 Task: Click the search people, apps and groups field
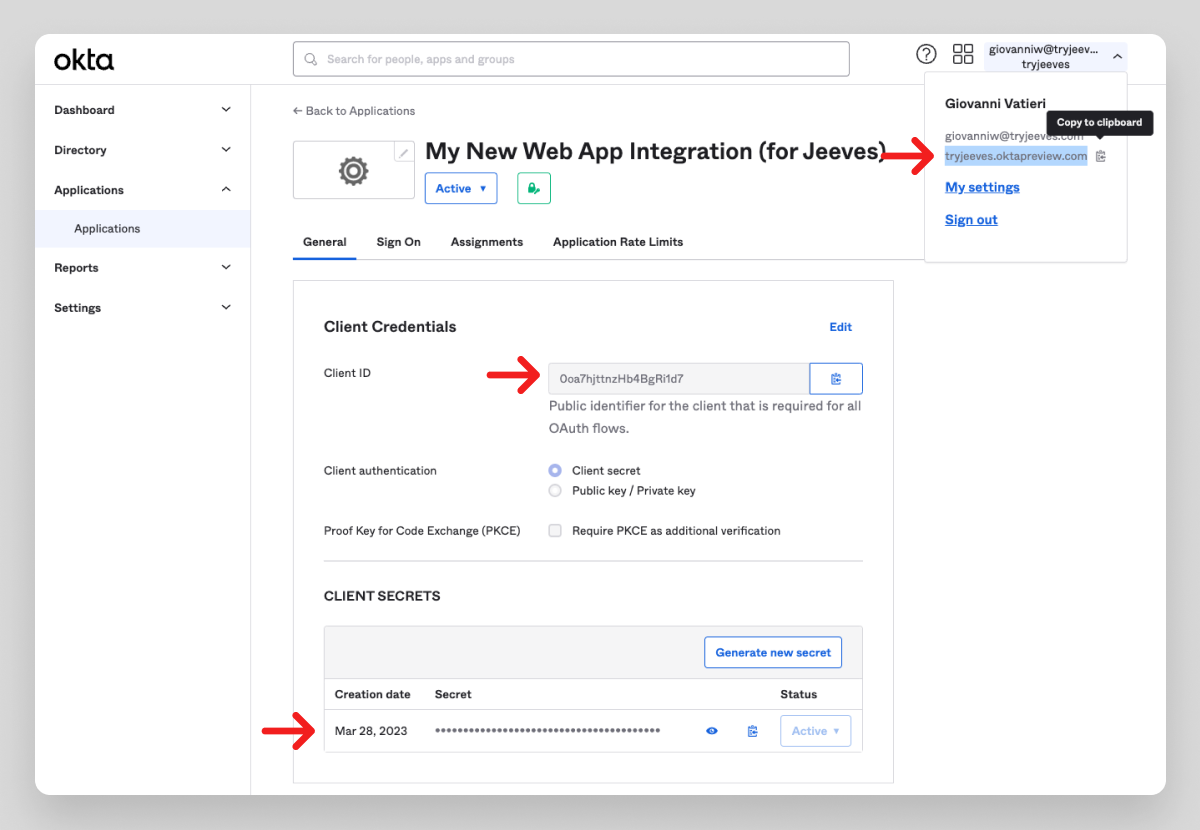[x=571, y=59]
